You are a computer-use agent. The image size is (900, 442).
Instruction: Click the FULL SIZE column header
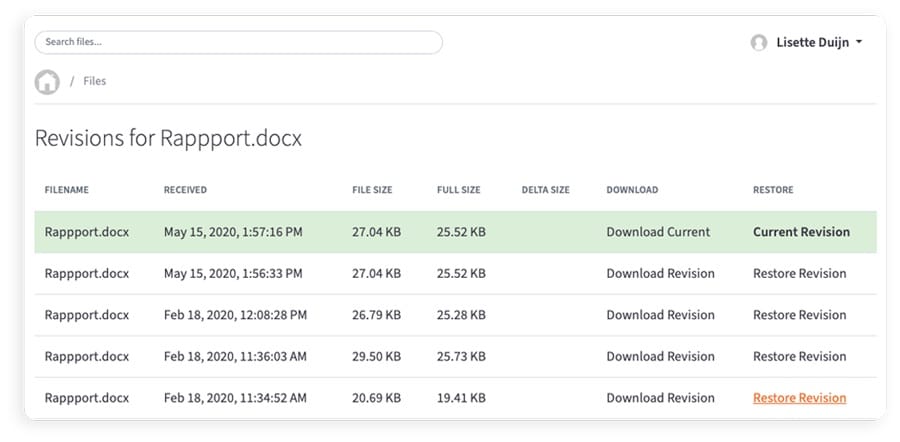click(x=459, y=190)
